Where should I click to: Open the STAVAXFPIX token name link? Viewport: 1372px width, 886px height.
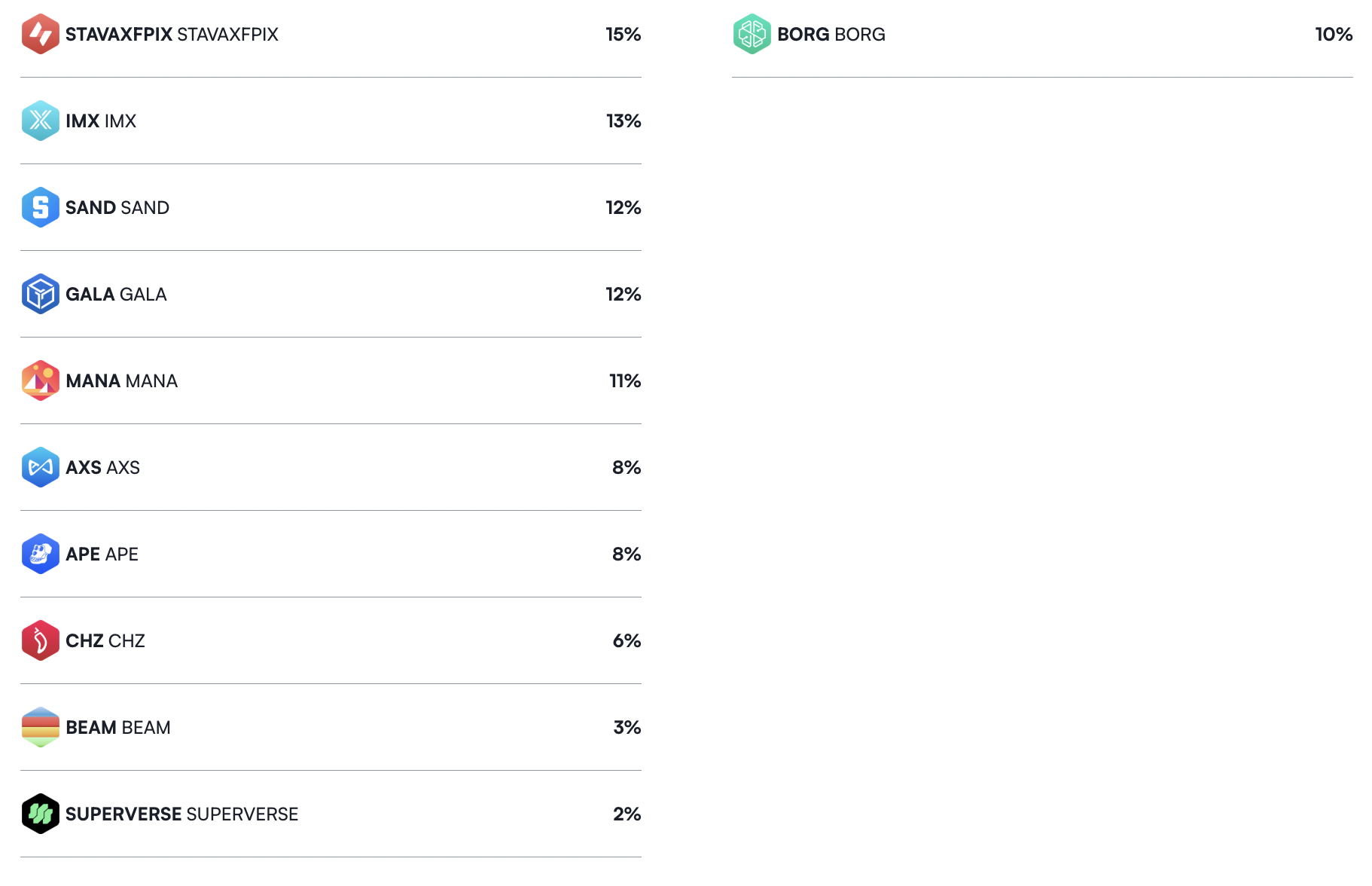tap(172, 35)
